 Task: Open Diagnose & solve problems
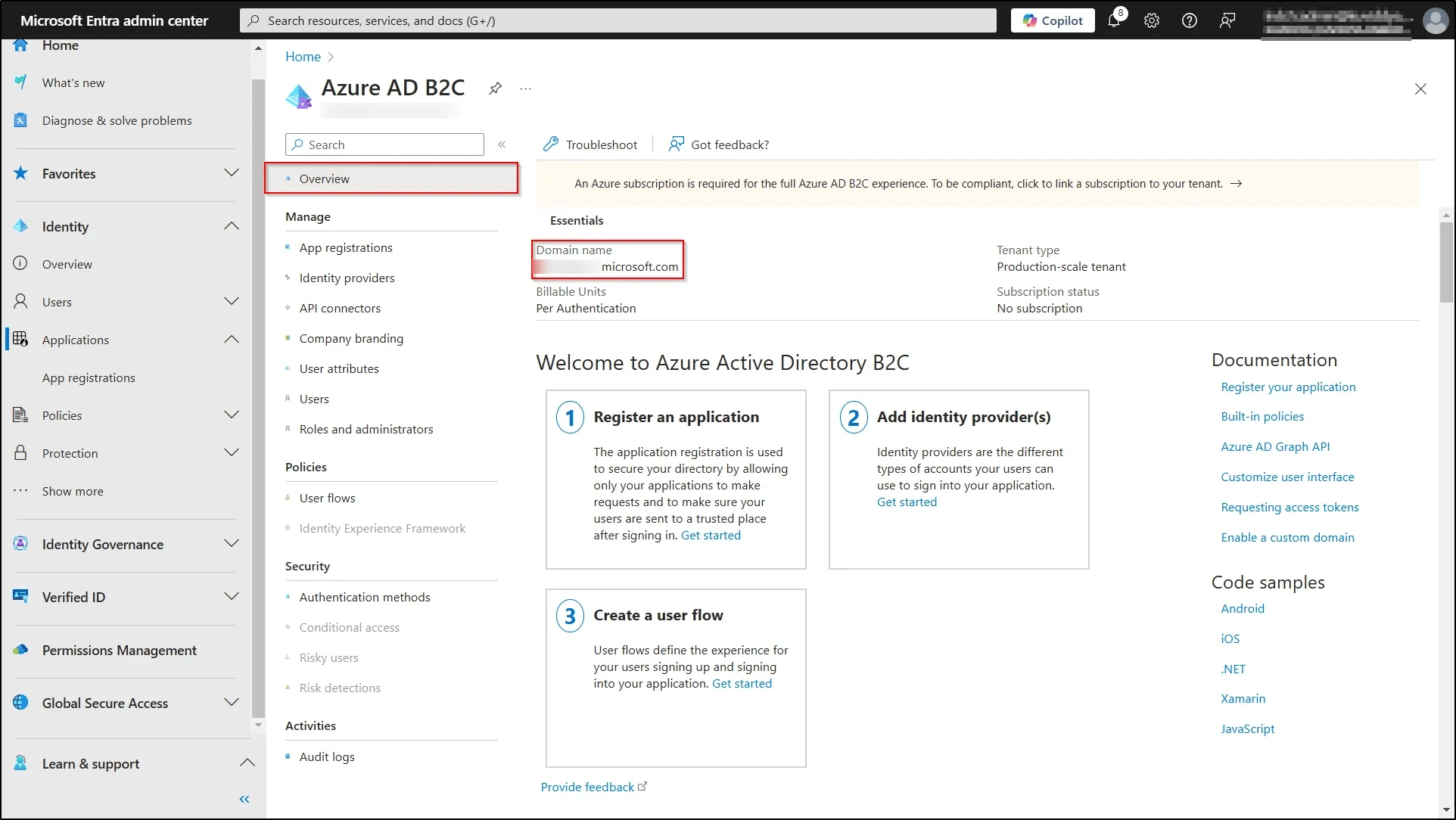(117, 120)
